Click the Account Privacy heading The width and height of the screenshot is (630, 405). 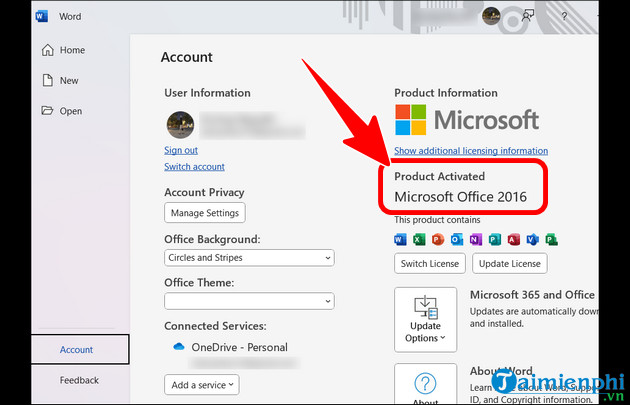click(204, 192)
